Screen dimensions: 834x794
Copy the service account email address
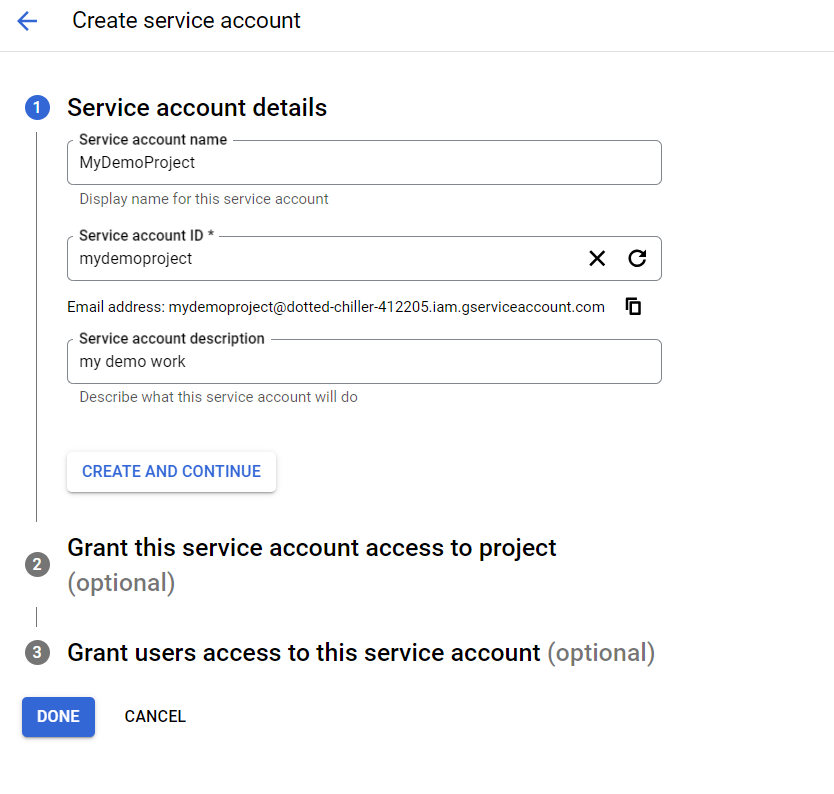coord(633,307)
